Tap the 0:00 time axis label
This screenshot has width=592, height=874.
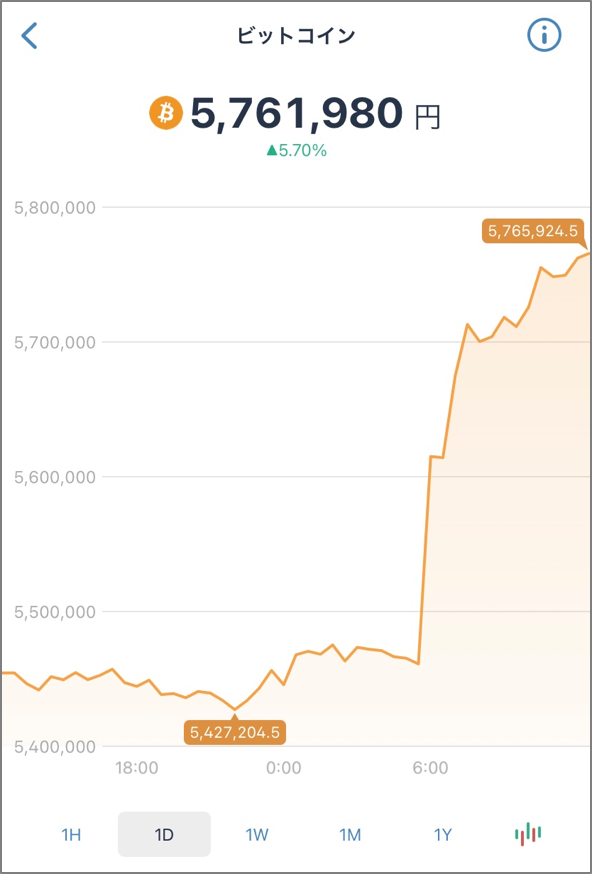(x=284, y=768)
